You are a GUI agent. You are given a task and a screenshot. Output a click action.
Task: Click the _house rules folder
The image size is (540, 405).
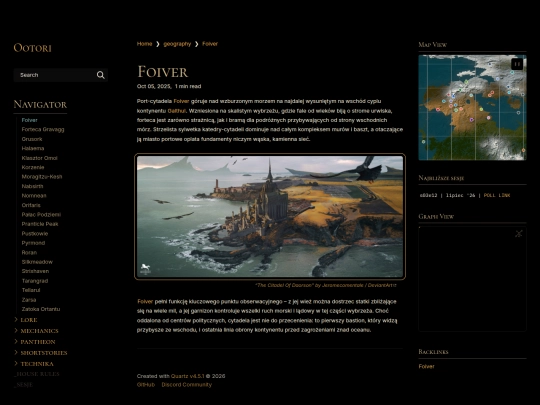(37, 374)
